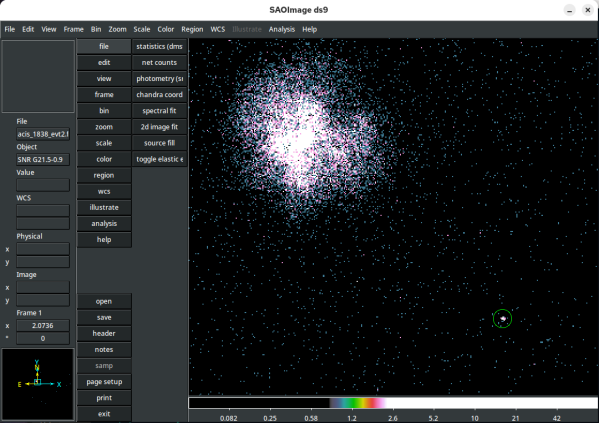
Task: Open the WCS menu
Action: (x=218, y=29)
